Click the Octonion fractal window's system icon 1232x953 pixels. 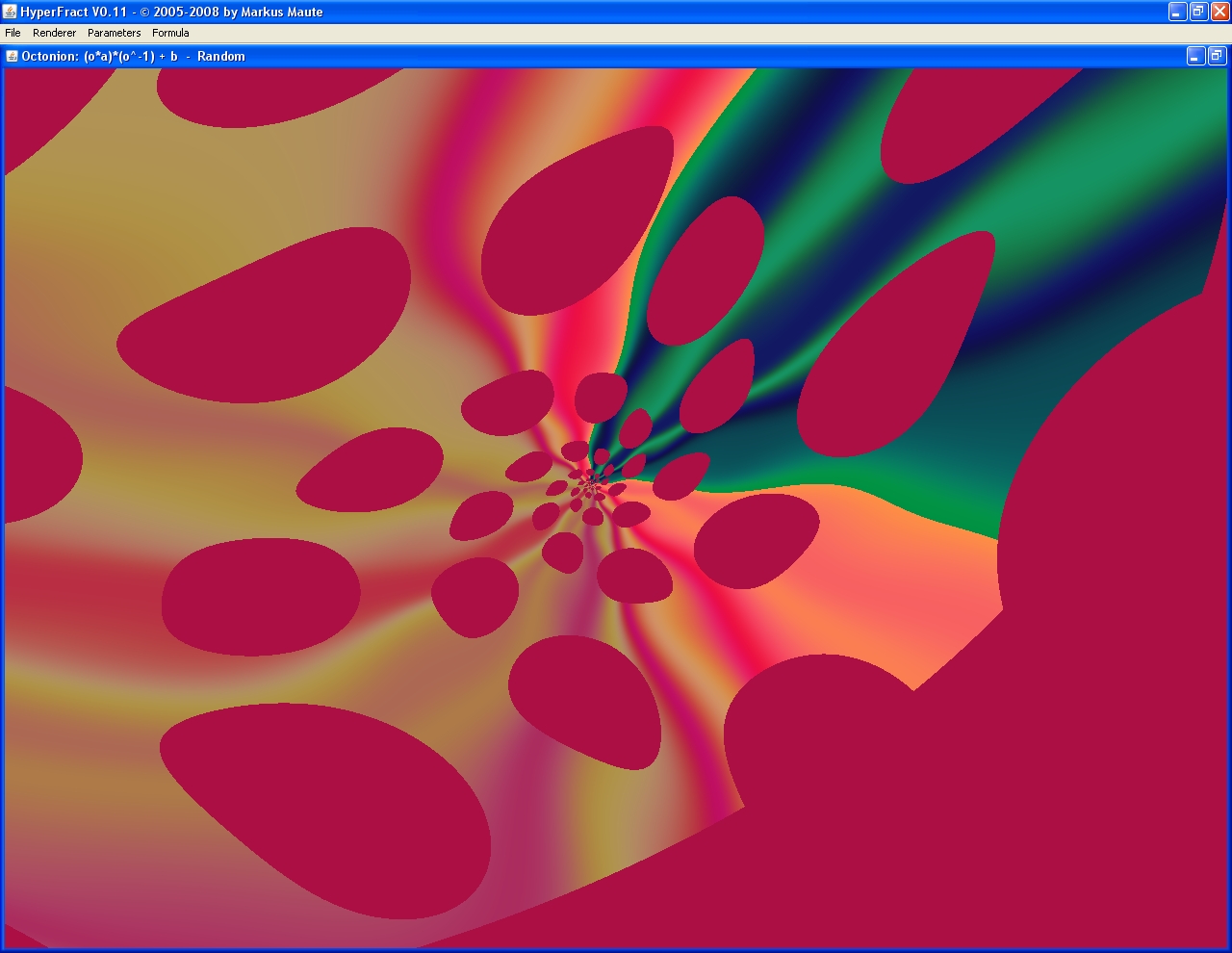tap(12, 56)
